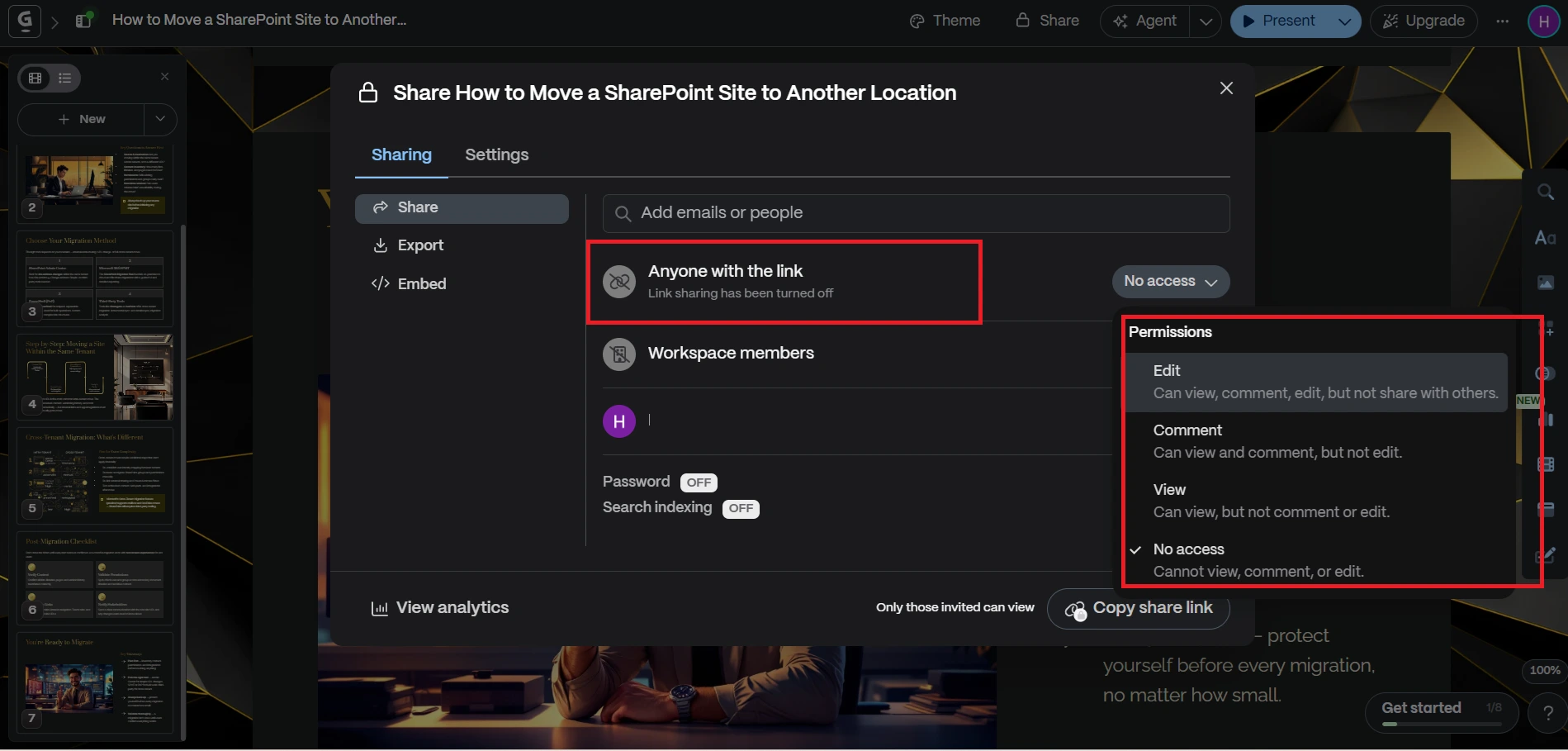
Task: Close the Share dialog
Action: (x=1226, y=88)
